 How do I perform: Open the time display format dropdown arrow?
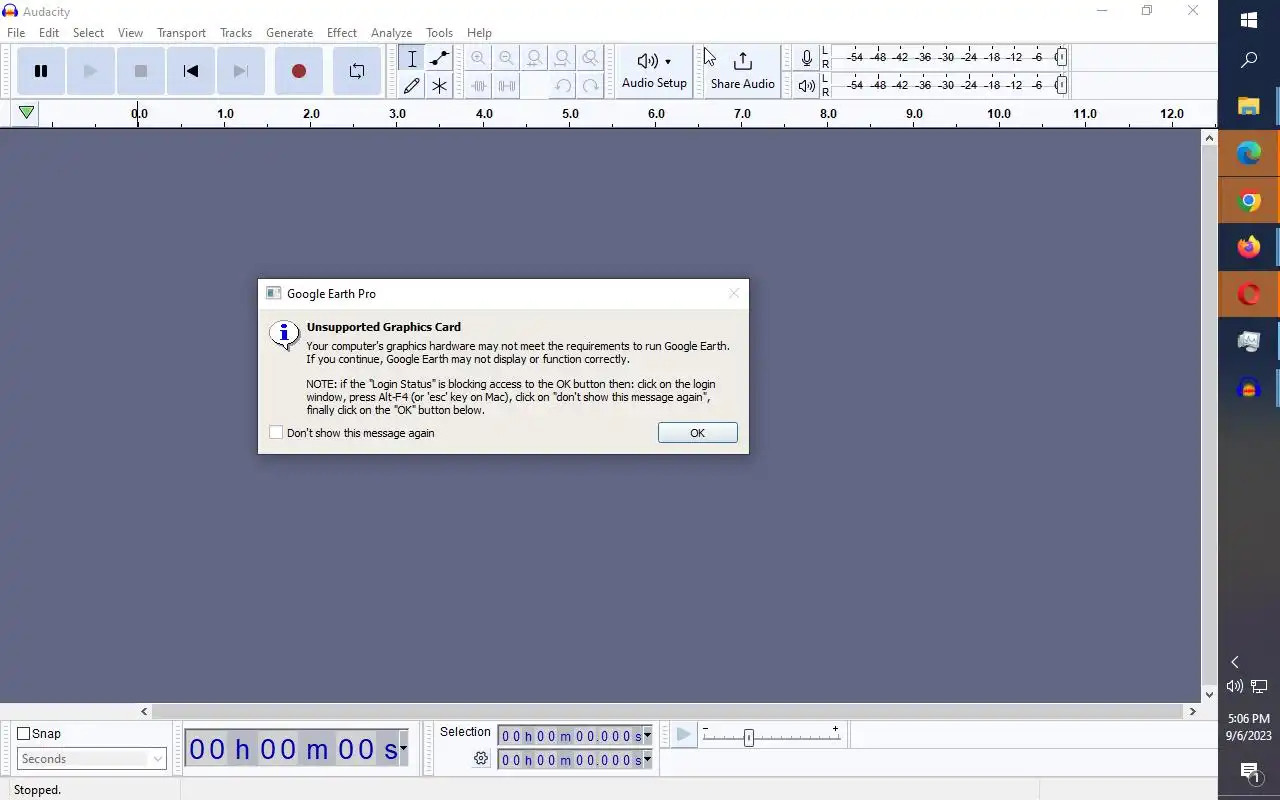(x=403, y=748)
